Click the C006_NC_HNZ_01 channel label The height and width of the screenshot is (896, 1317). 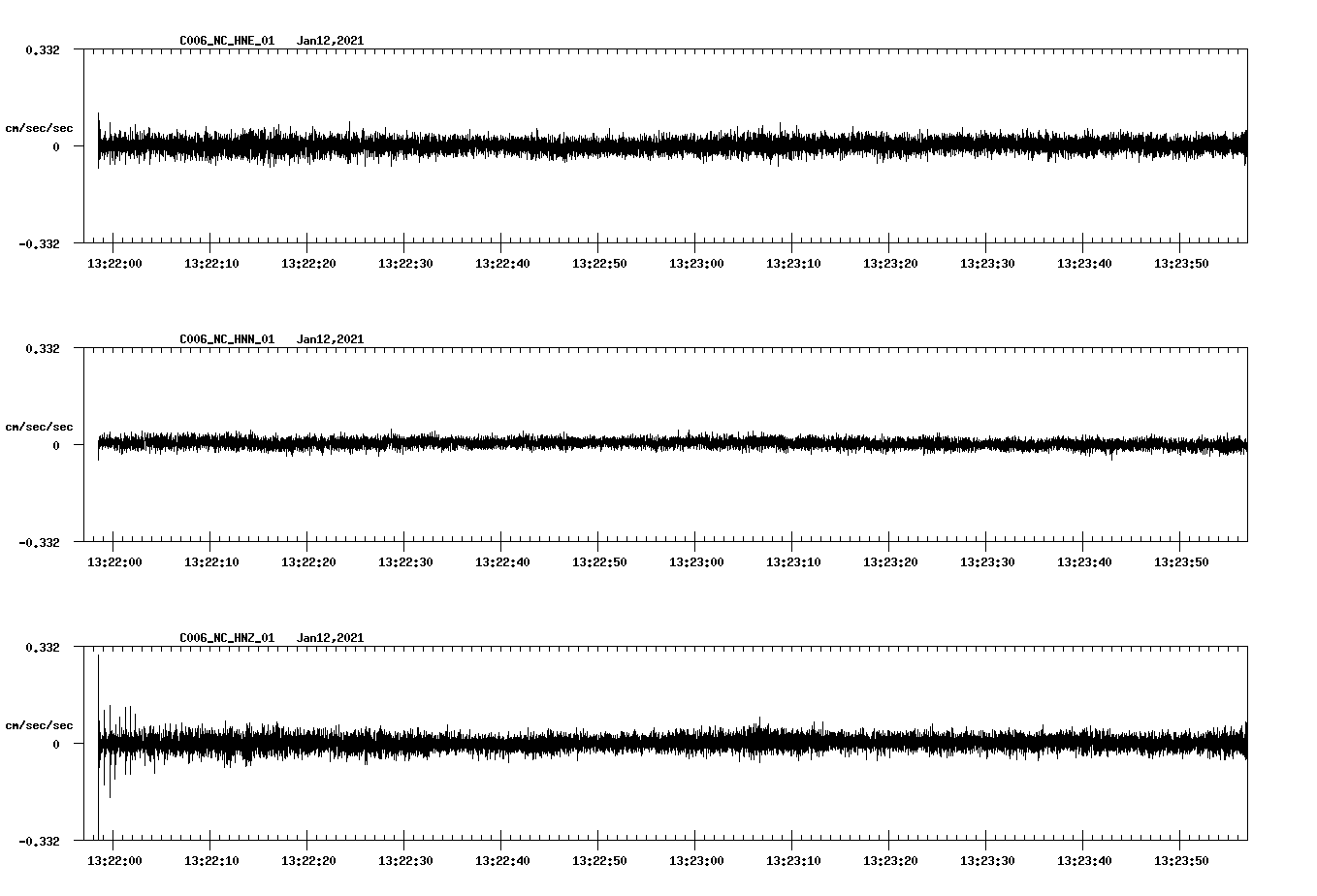[x=225, y=638]
